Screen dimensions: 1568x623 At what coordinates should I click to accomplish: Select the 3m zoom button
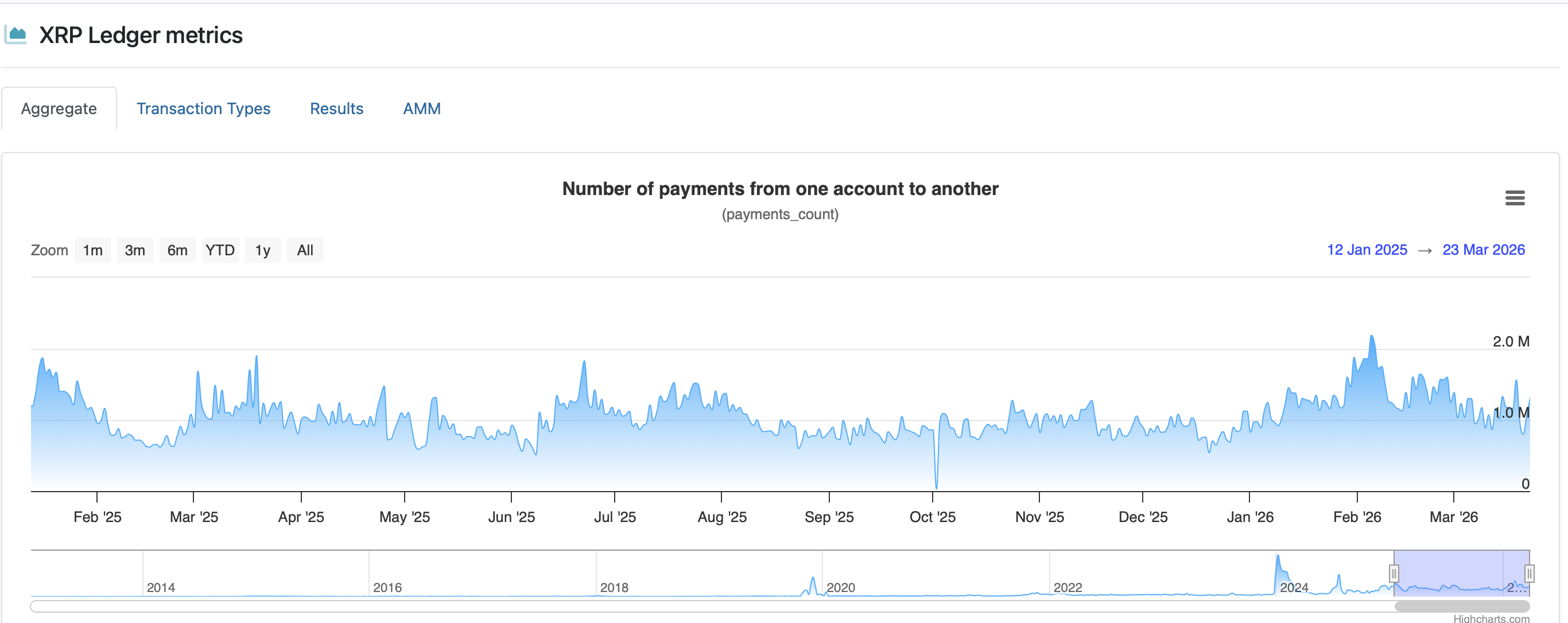134,250
